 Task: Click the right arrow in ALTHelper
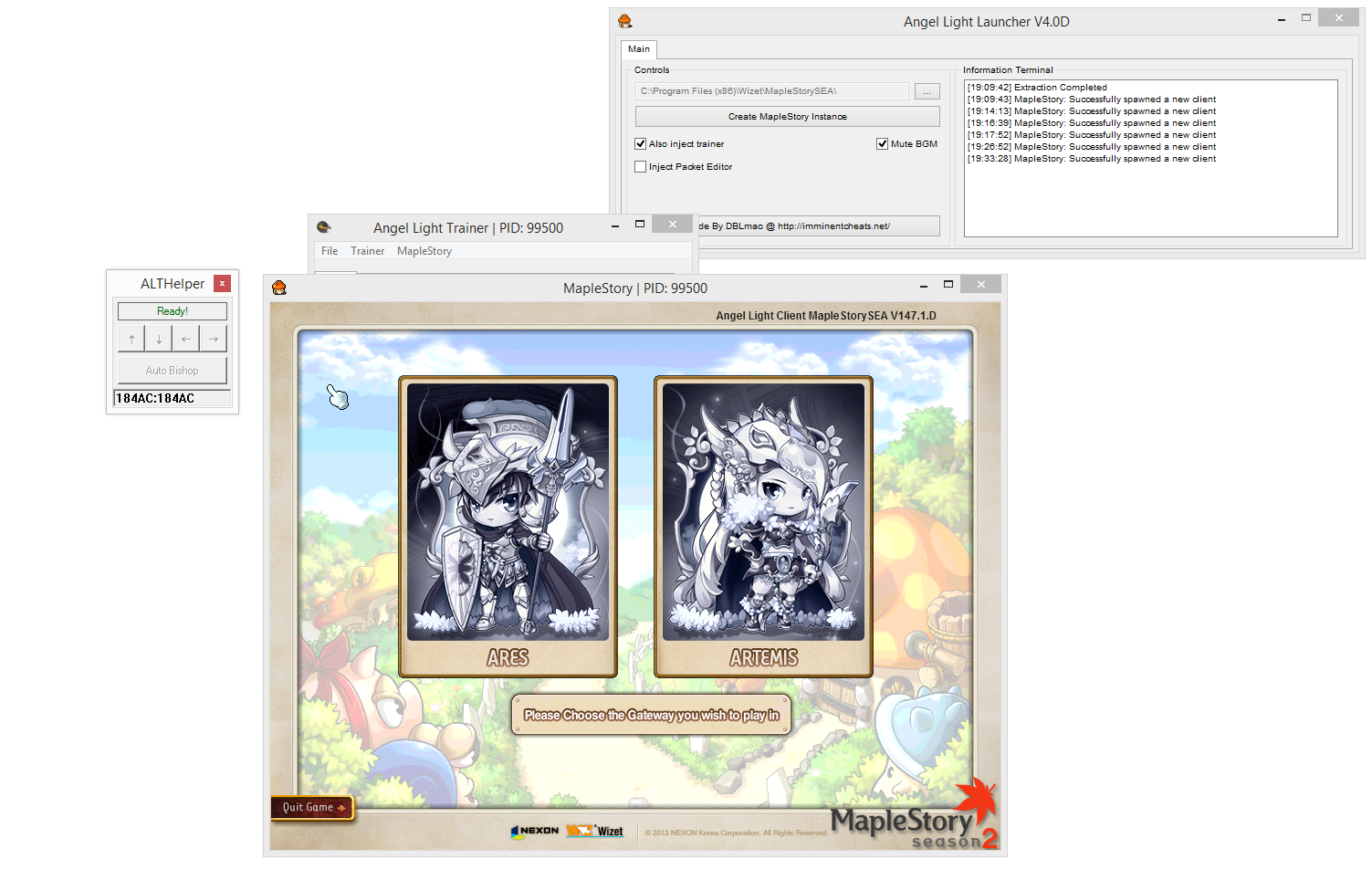coord(214,339)
